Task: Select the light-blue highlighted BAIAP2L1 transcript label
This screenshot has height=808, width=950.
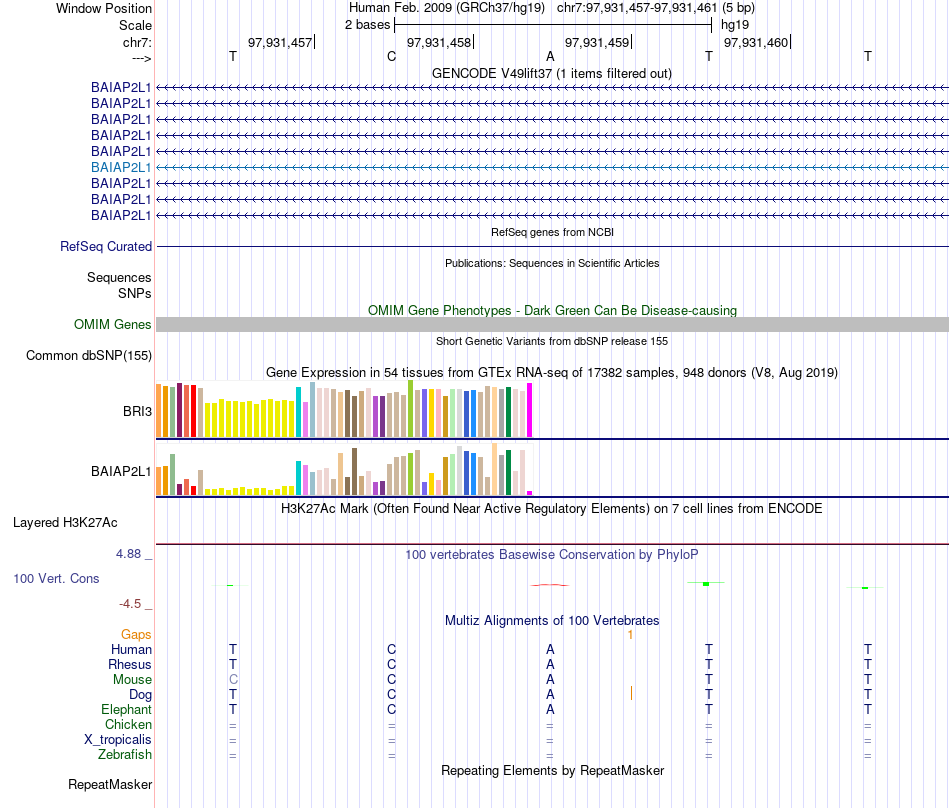Action: click(x=121, y=167)
